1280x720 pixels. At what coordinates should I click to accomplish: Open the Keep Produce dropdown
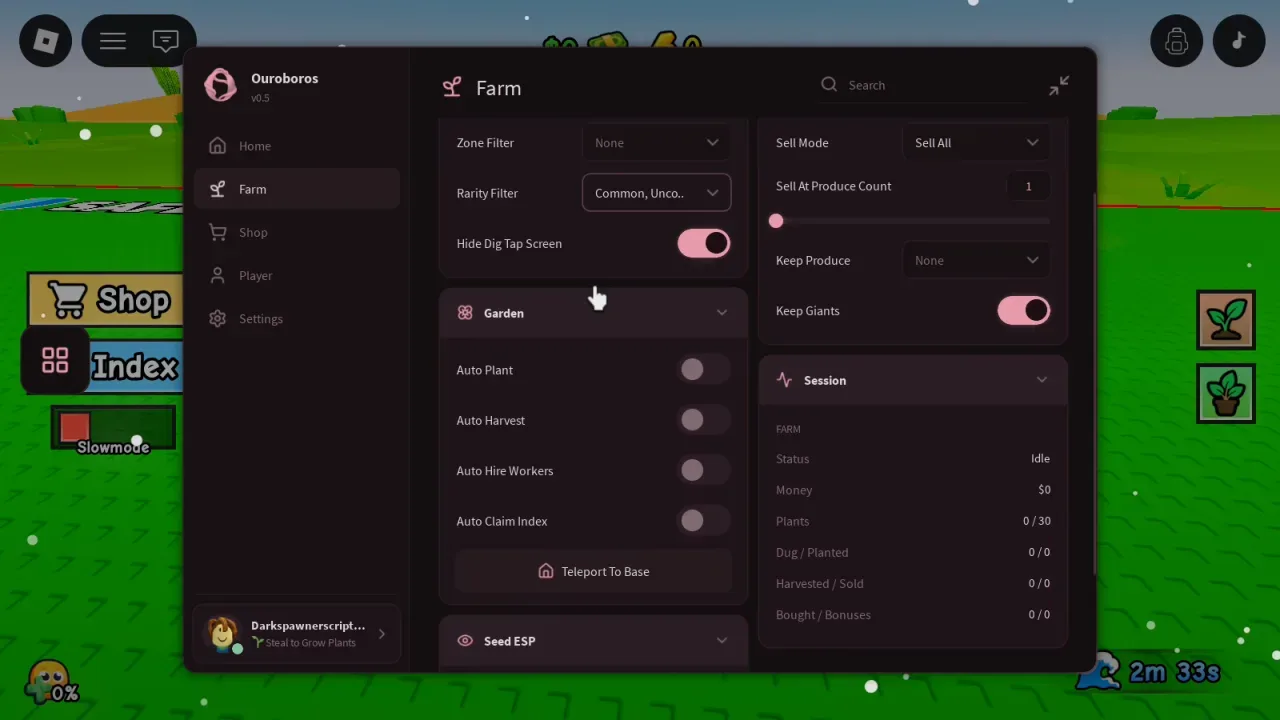[976, 260]
